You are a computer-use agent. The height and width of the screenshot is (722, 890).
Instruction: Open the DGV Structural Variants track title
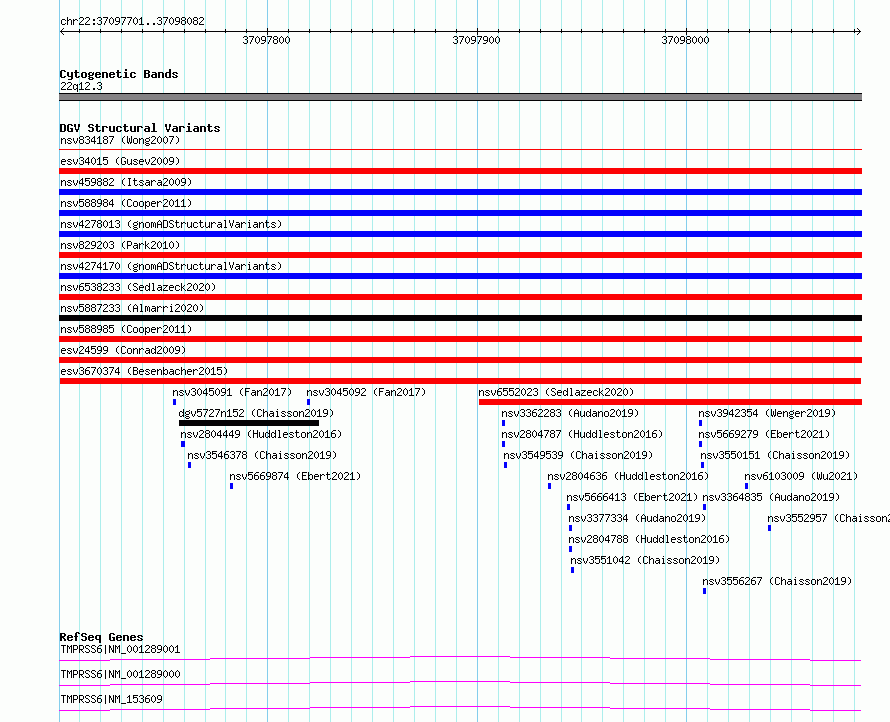[140, 128]
